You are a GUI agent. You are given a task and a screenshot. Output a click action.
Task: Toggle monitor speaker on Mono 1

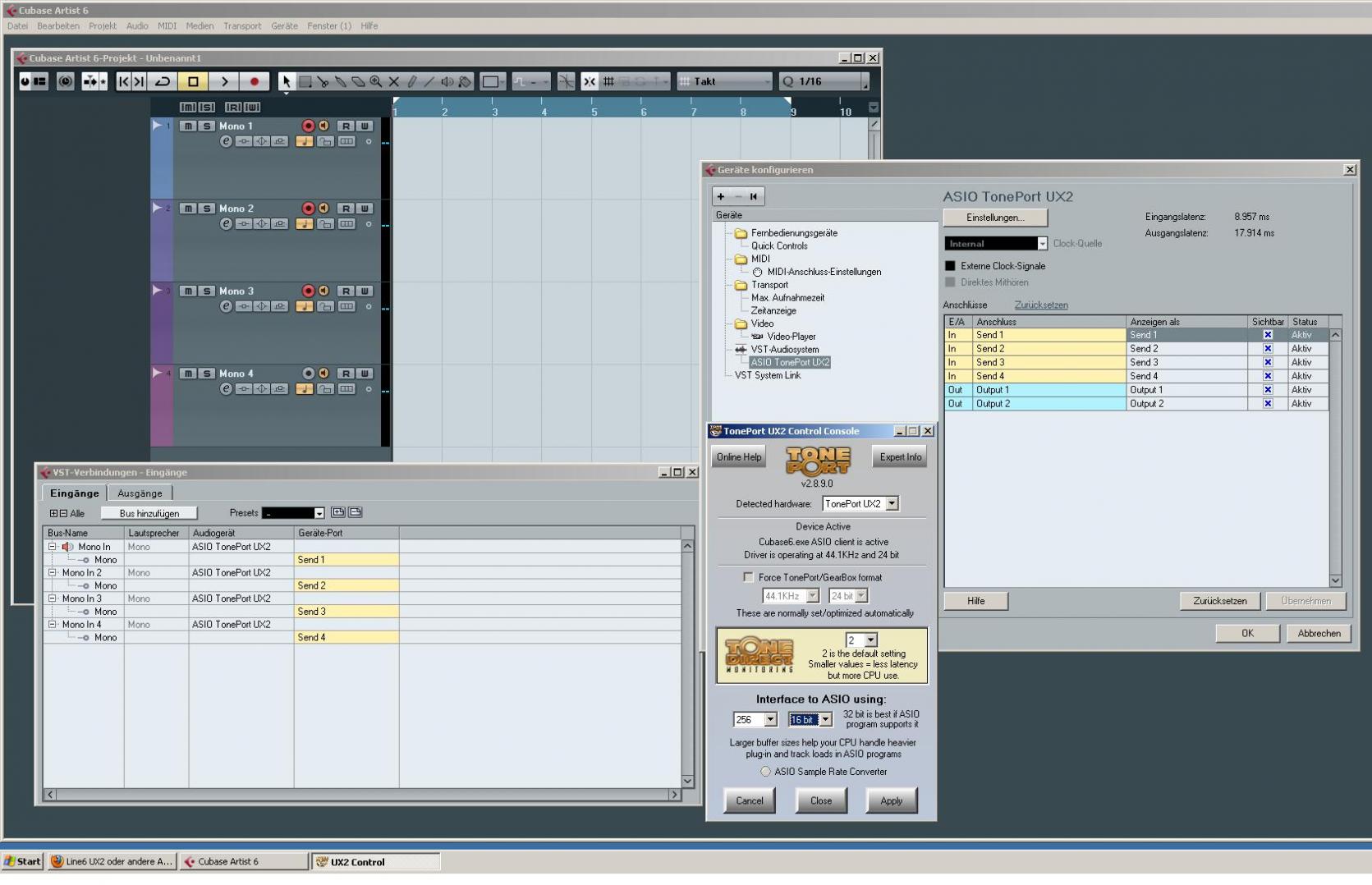(x=323, y=126)
